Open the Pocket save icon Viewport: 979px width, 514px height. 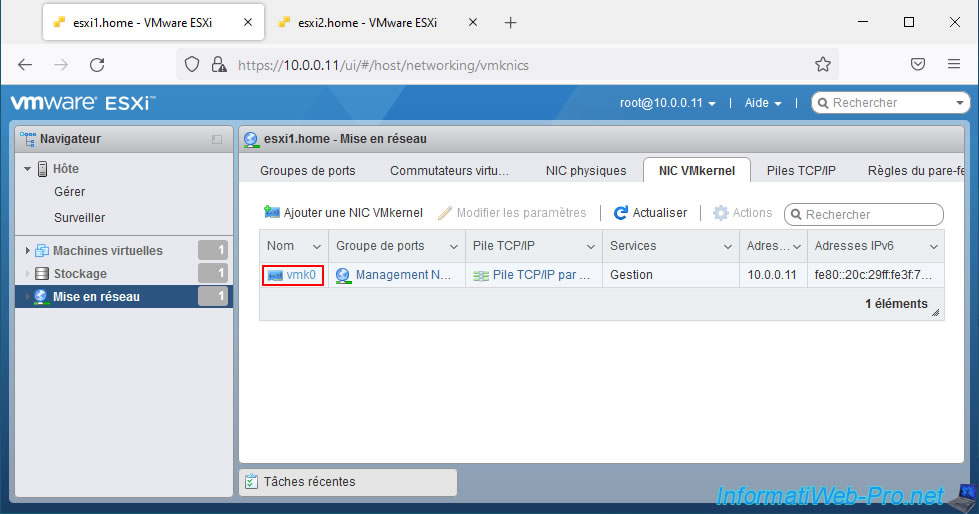(x=918, y=64)
